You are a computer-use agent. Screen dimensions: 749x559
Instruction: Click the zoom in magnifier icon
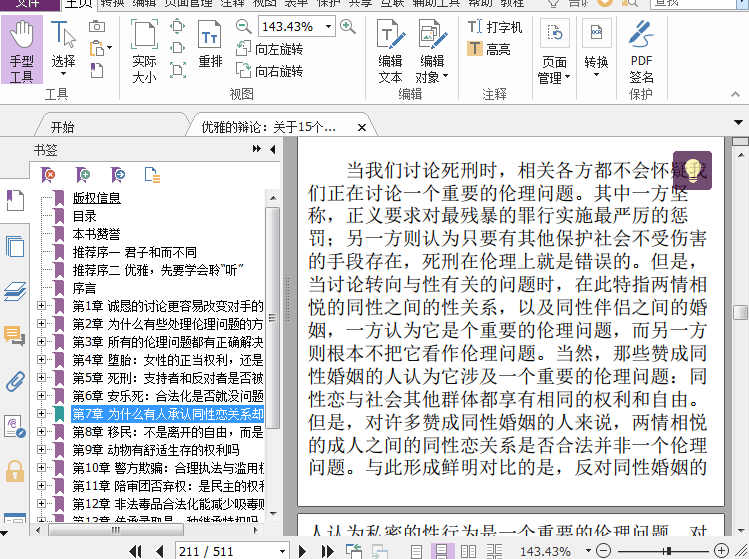pyautogui.click(x=348, y=26)
